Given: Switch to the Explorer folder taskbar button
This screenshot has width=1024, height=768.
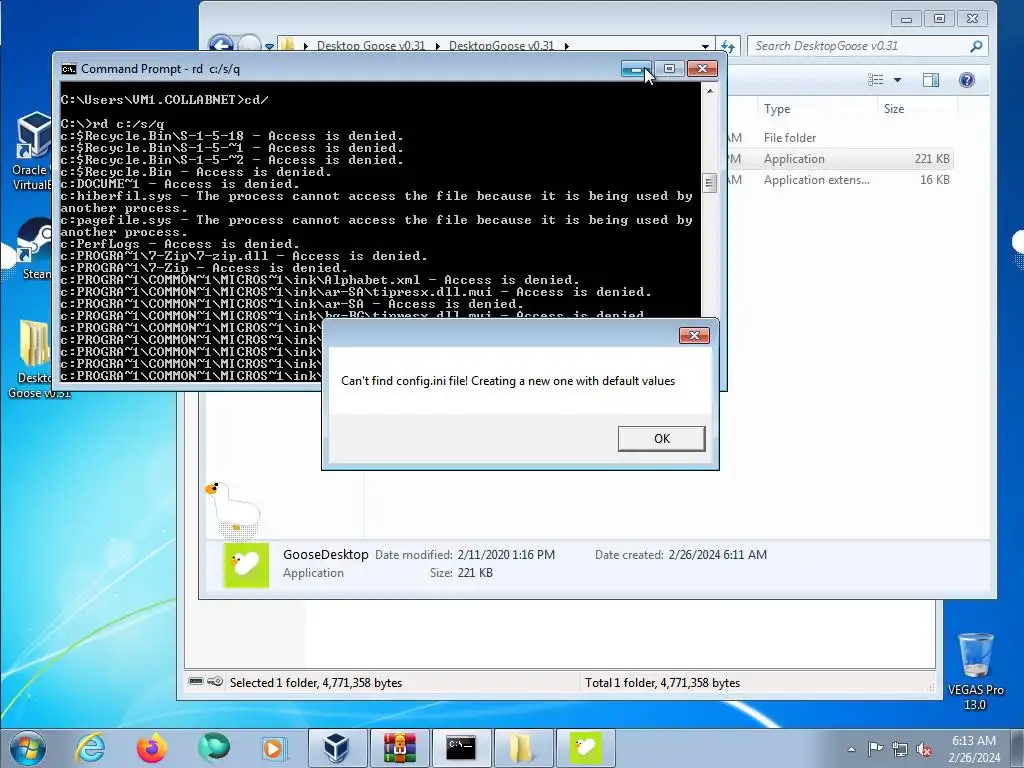Looking at the screenshot, I should pos(522,748).
